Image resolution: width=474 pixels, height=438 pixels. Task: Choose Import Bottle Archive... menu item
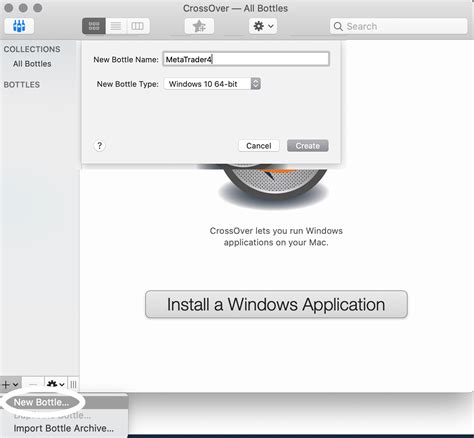(64, 428)
